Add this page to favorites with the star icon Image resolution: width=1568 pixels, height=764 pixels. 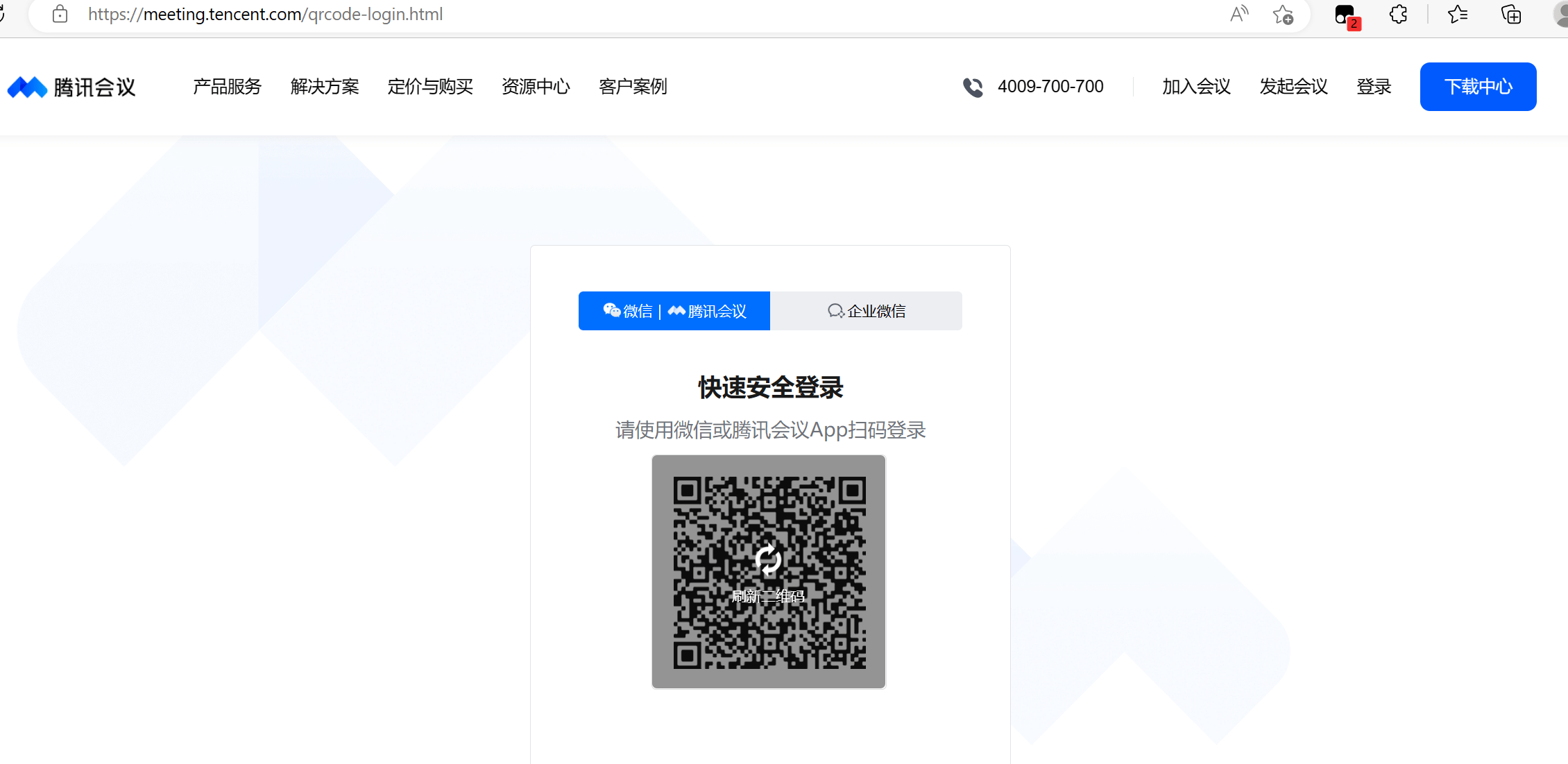point(1282,14)
